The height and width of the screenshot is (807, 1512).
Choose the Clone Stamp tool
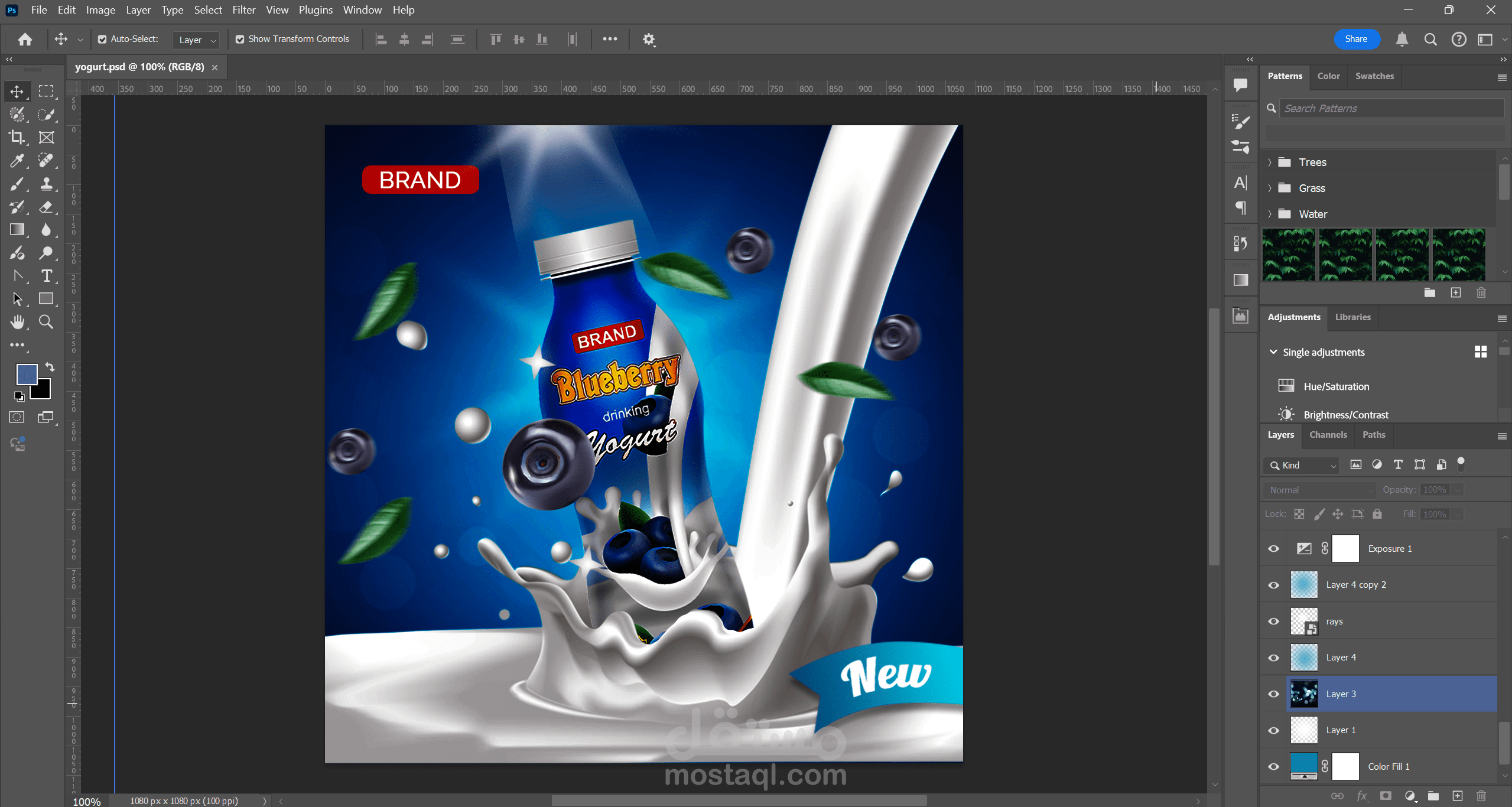pyautogui.click(x=46, y=184)
